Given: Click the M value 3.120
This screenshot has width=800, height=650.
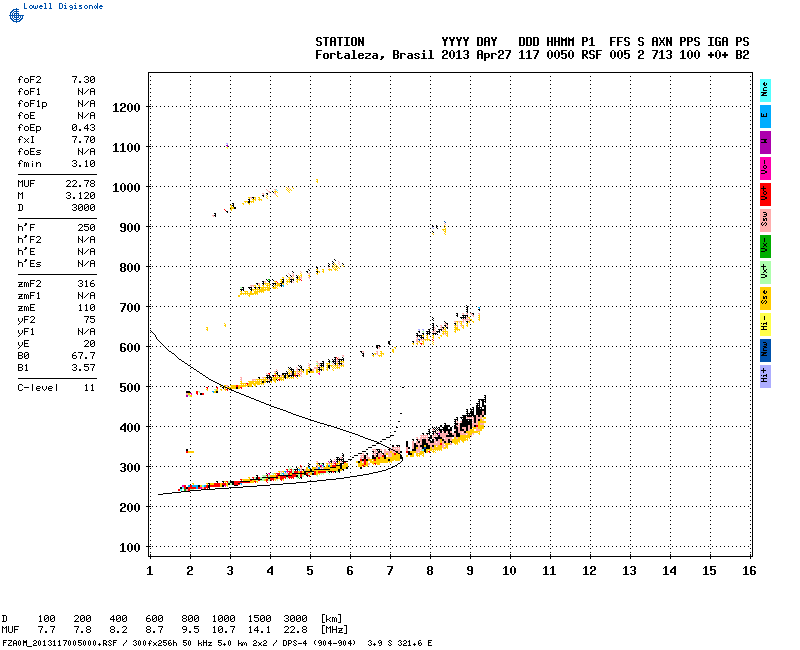Looking at the screenshot, I should pos(81,196).
